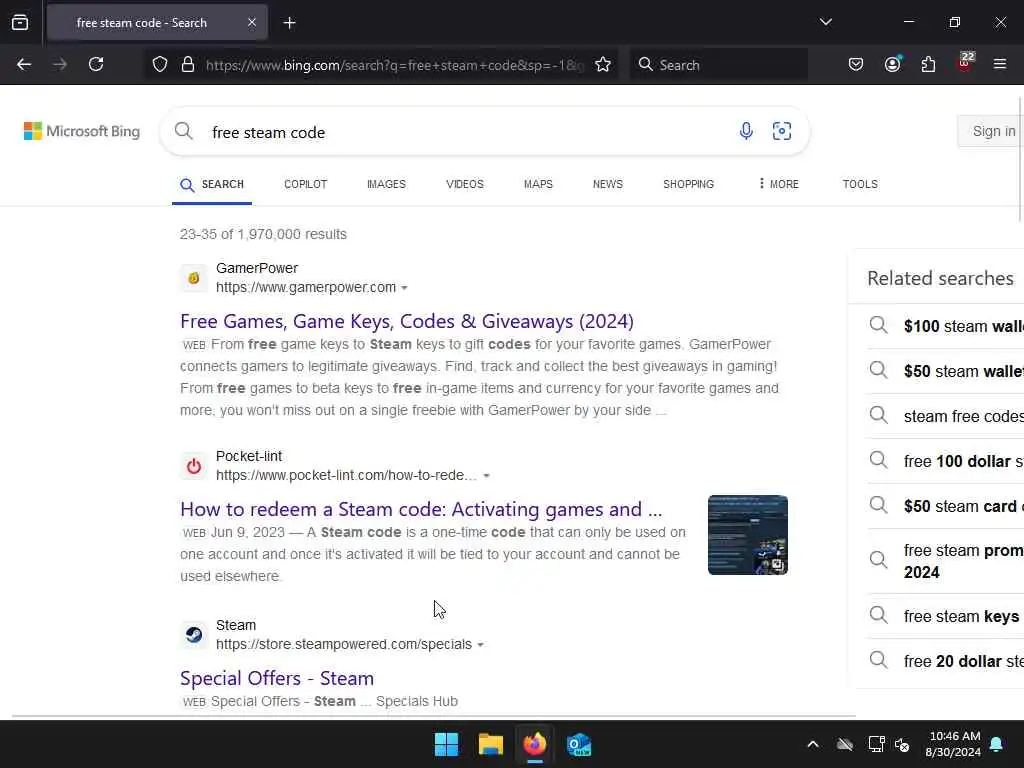This screenshot has width=1024, height=768.
Task: List all tabs with the chevron button
Action: point(825,22)
